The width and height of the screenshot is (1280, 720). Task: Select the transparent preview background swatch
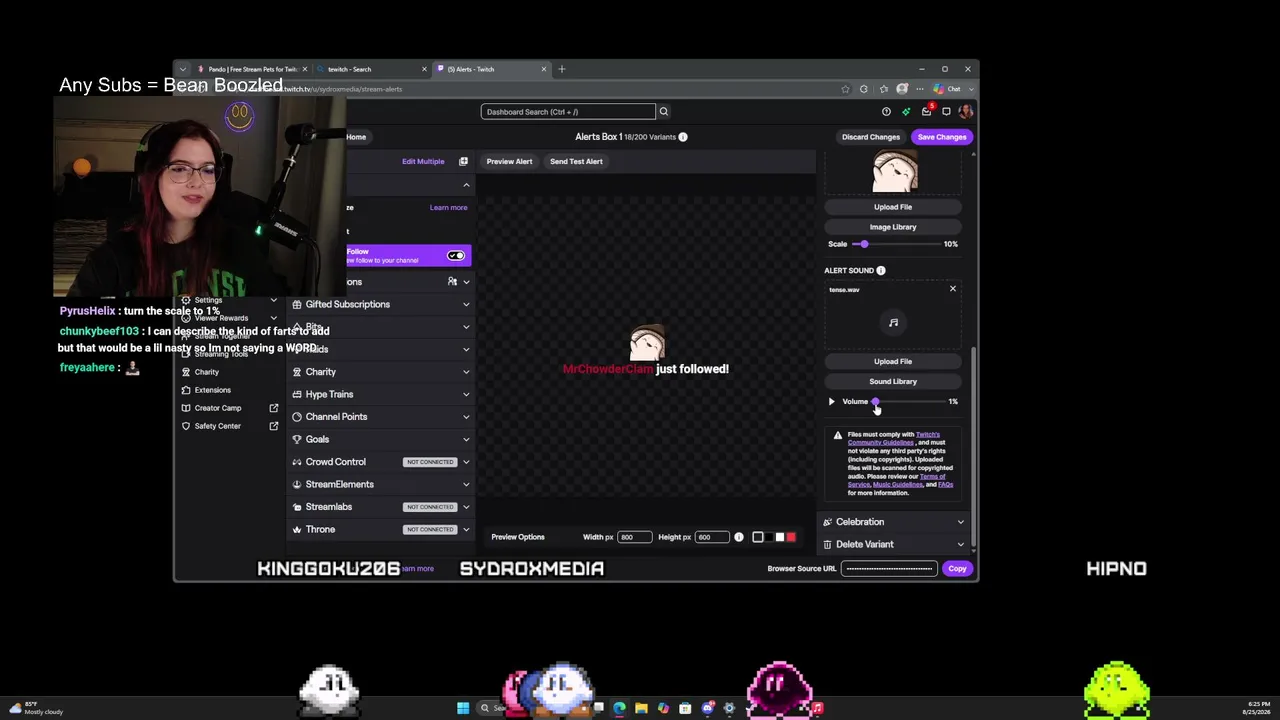[x=758, y=537]
